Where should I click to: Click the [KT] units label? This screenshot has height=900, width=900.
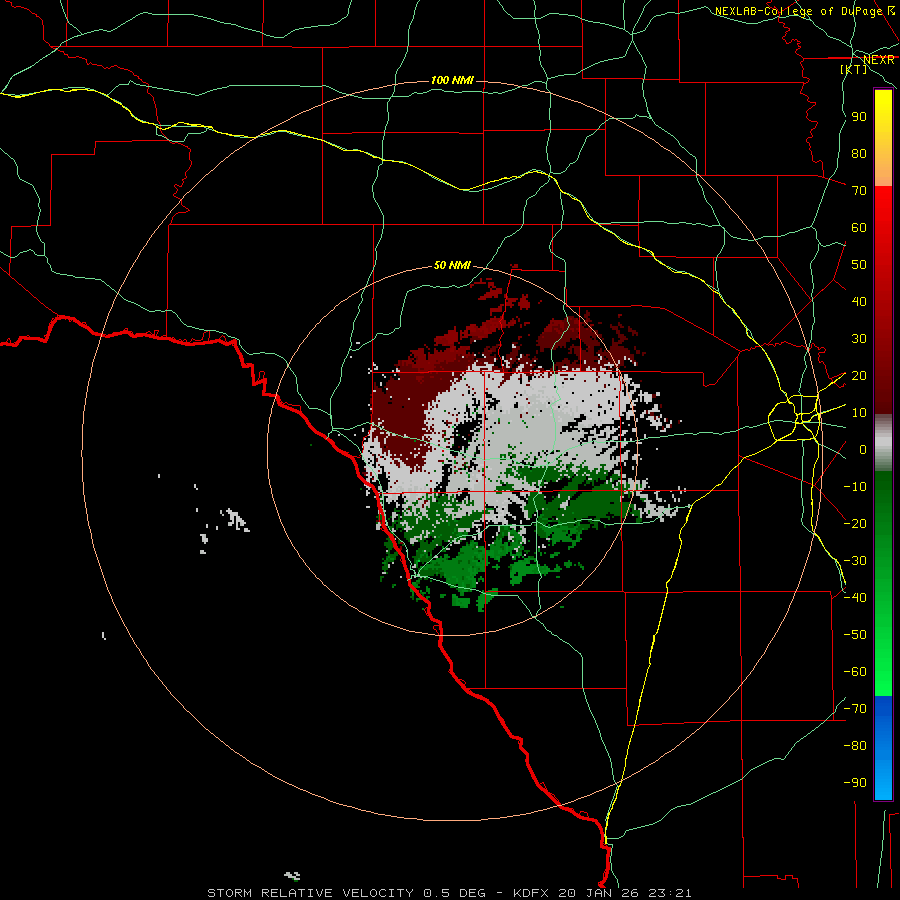(x=854, y=69)
